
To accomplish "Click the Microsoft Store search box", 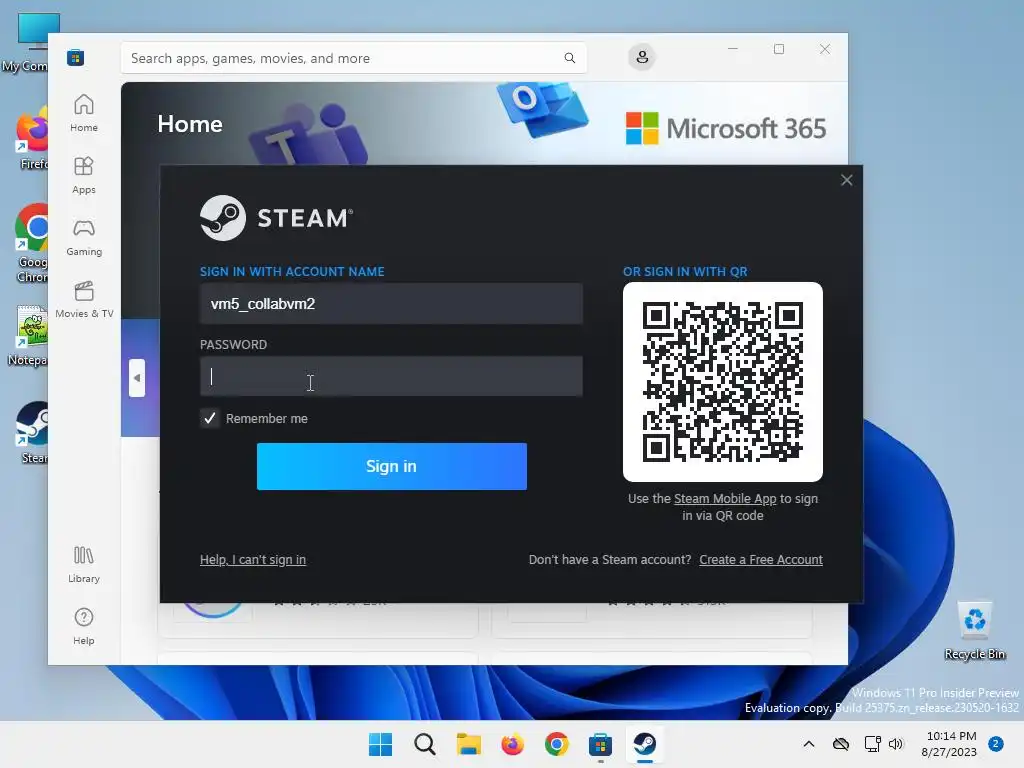I will click(x=353, y=58).
